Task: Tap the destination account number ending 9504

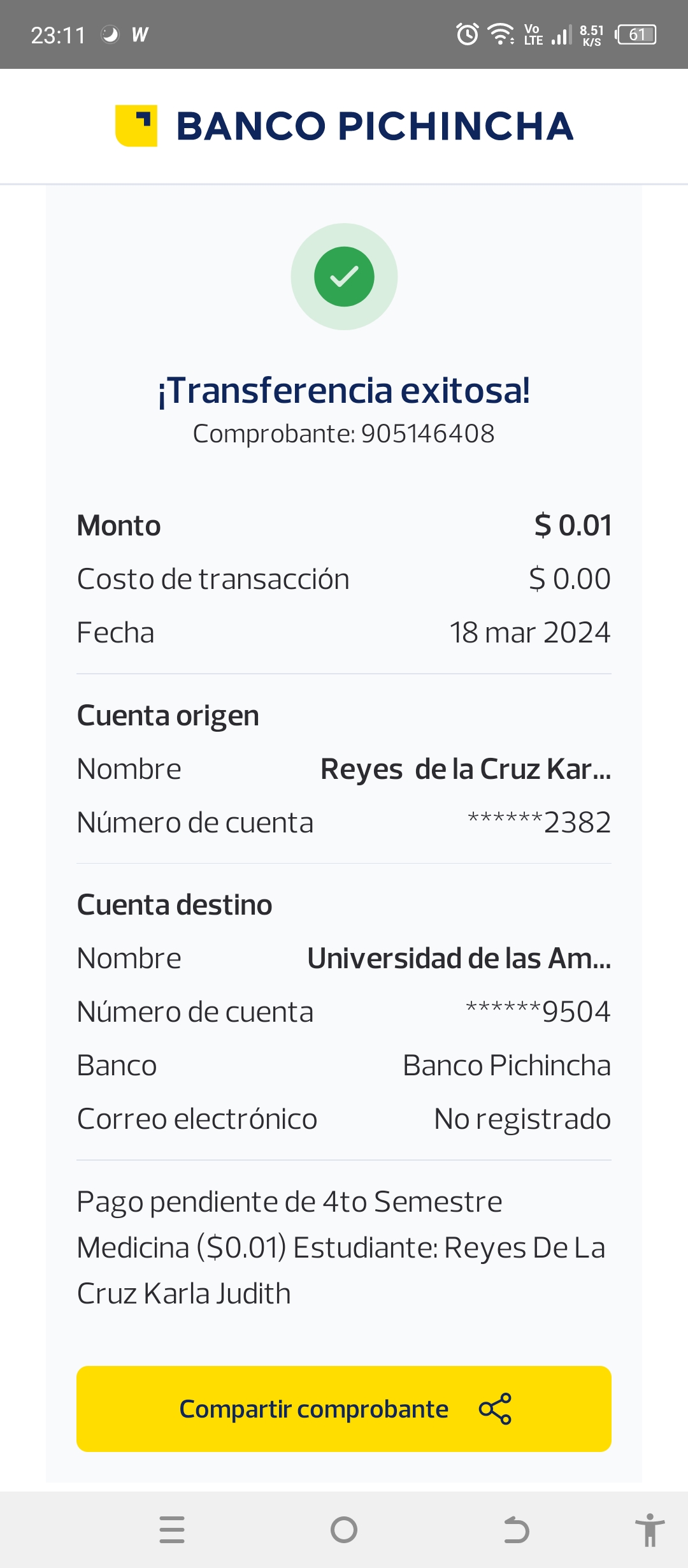Action: click(x=538, y=1012)
